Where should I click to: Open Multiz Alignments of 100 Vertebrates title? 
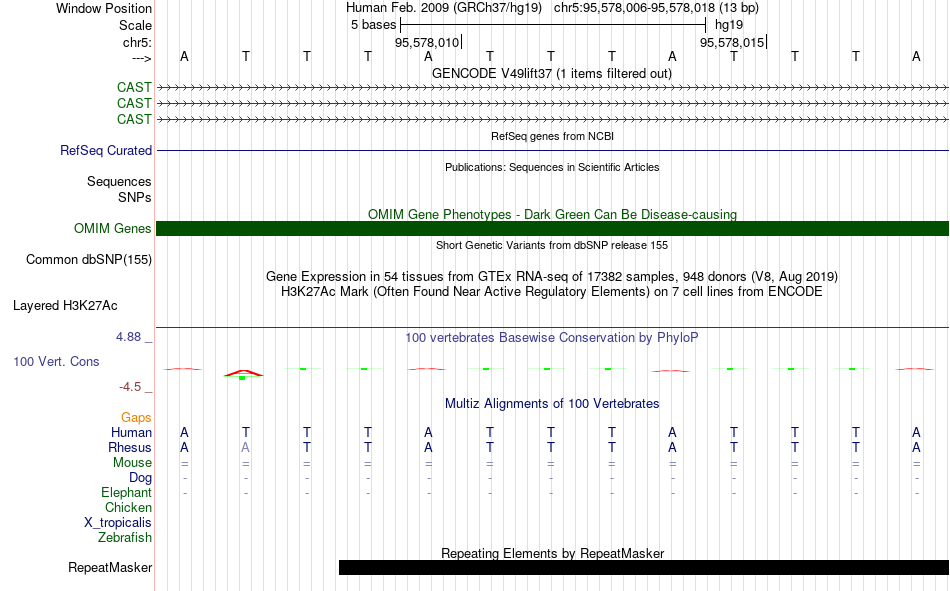[552, 404]
